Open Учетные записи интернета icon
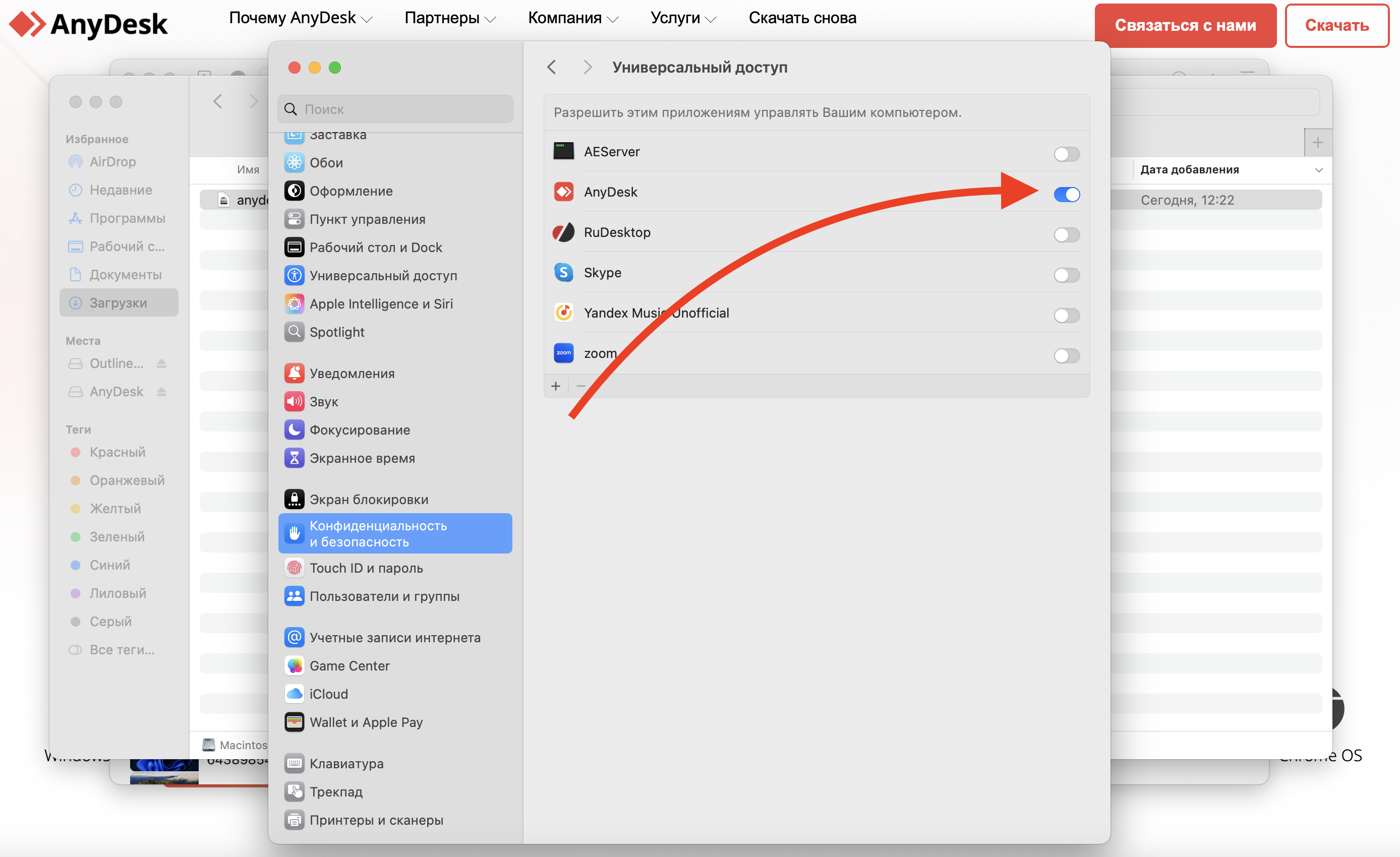 pyautogui.click(x=294, y=637)
